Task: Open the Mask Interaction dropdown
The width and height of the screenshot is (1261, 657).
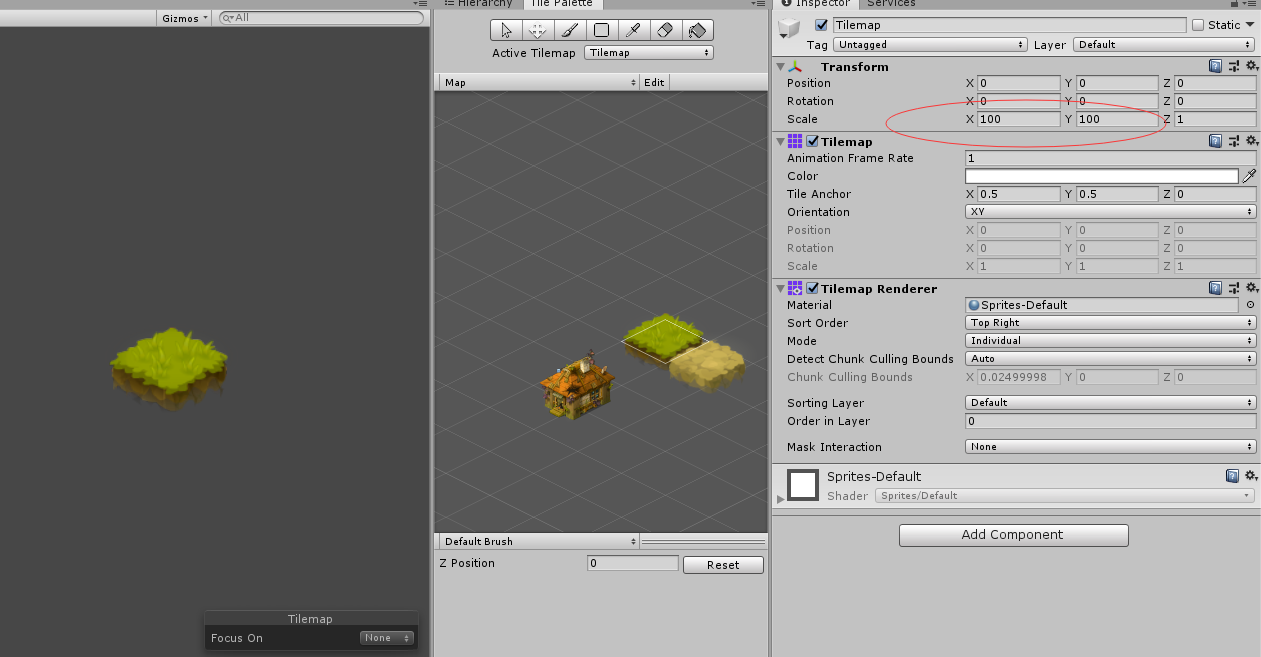Action: pyautogui.click(x=1110, y=447)
